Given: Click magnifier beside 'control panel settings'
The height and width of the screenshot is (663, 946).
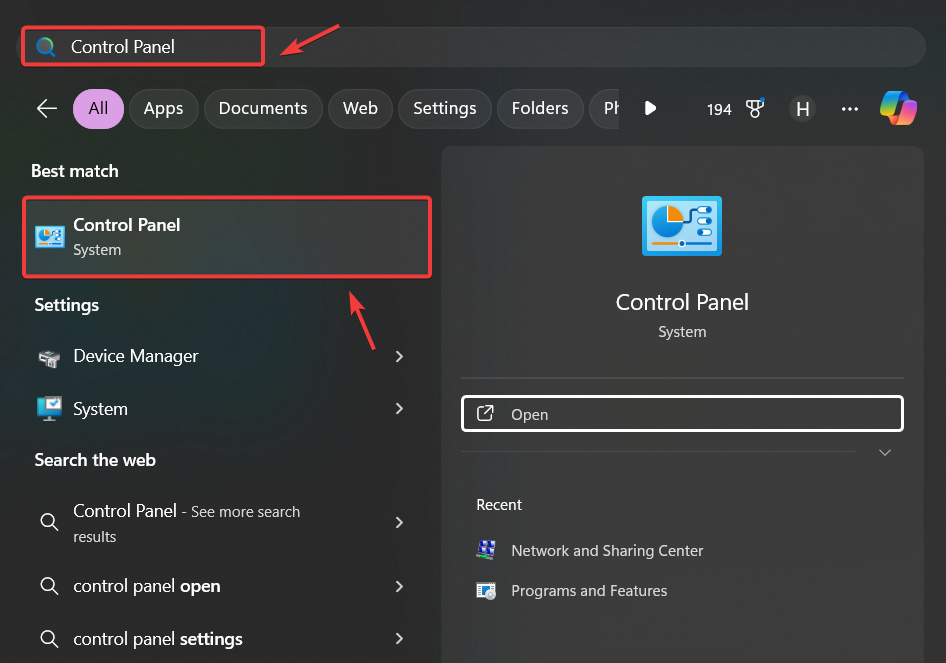Looking at the screenshot, I should [49, 638].
